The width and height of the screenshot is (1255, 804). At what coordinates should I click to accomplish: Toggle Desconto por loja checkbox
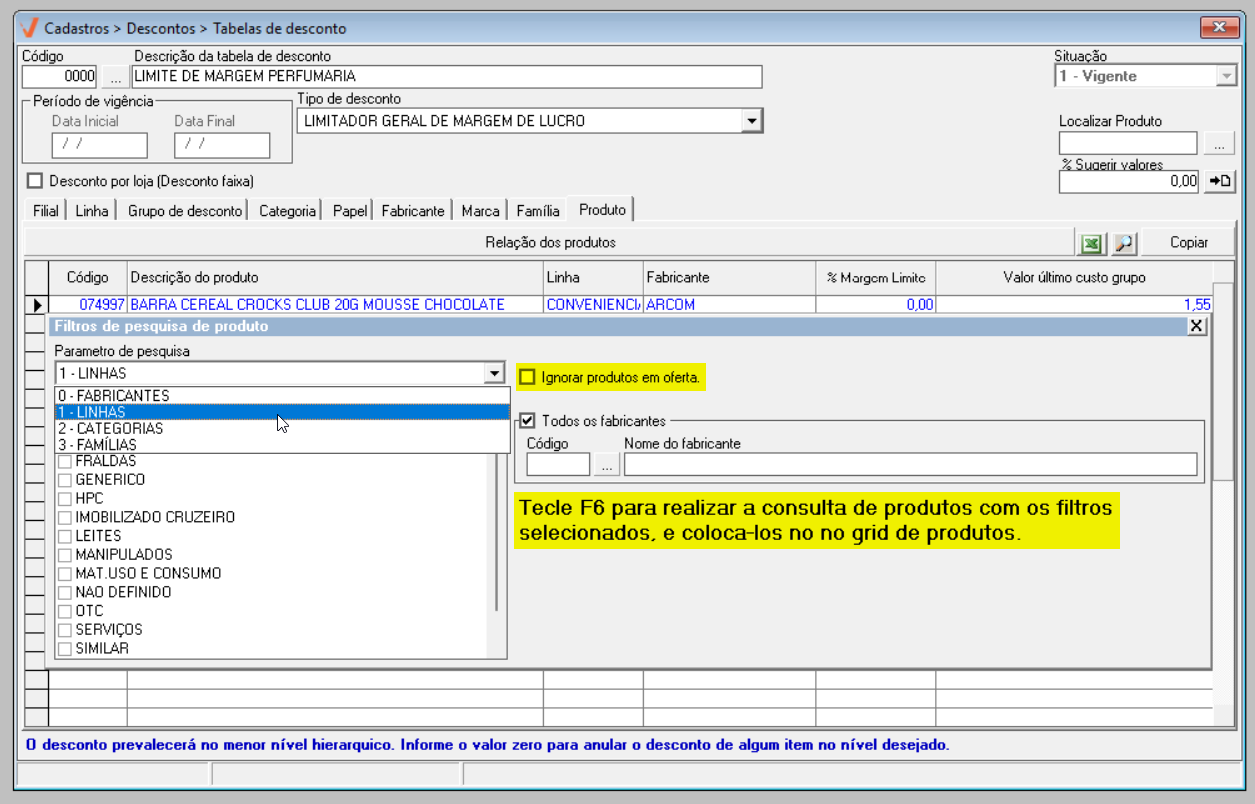tap(36, 181)
